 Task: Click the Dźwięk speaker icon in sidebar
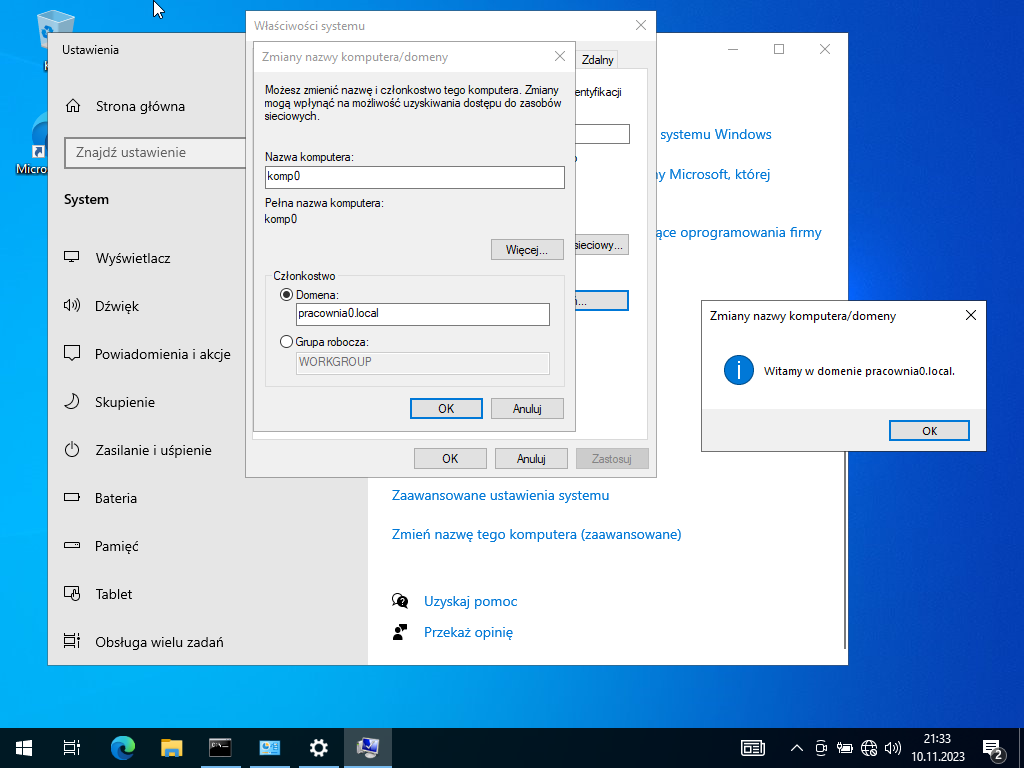tap(72, 305)
